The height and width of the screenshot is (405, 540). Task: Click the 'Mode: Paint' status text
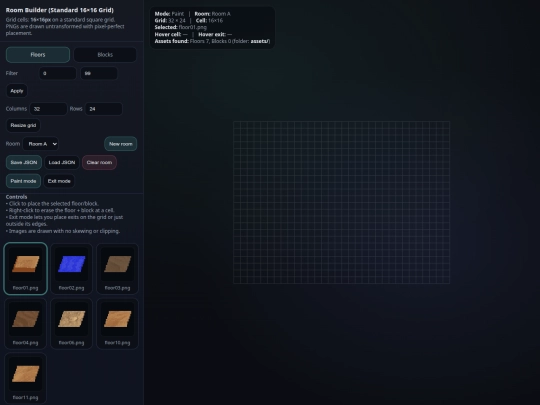coord(169,14)
